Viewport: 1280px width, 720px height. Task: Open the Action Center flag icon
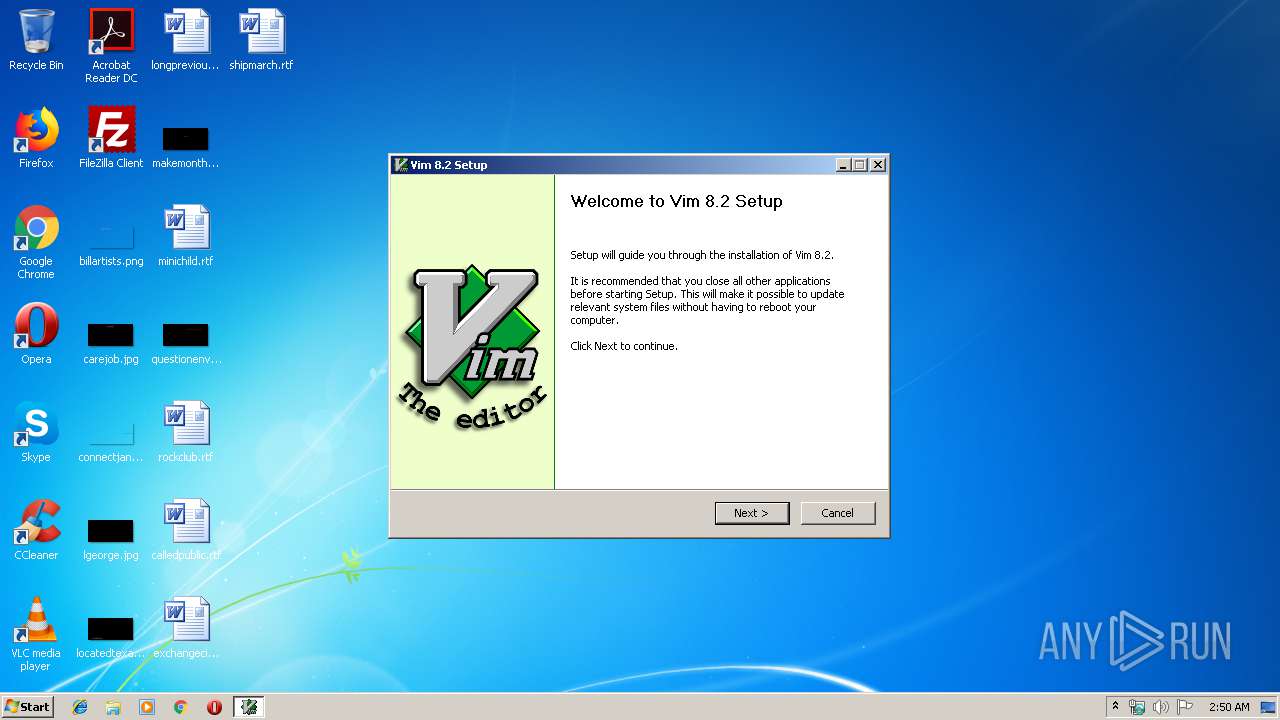point(1185,707)
